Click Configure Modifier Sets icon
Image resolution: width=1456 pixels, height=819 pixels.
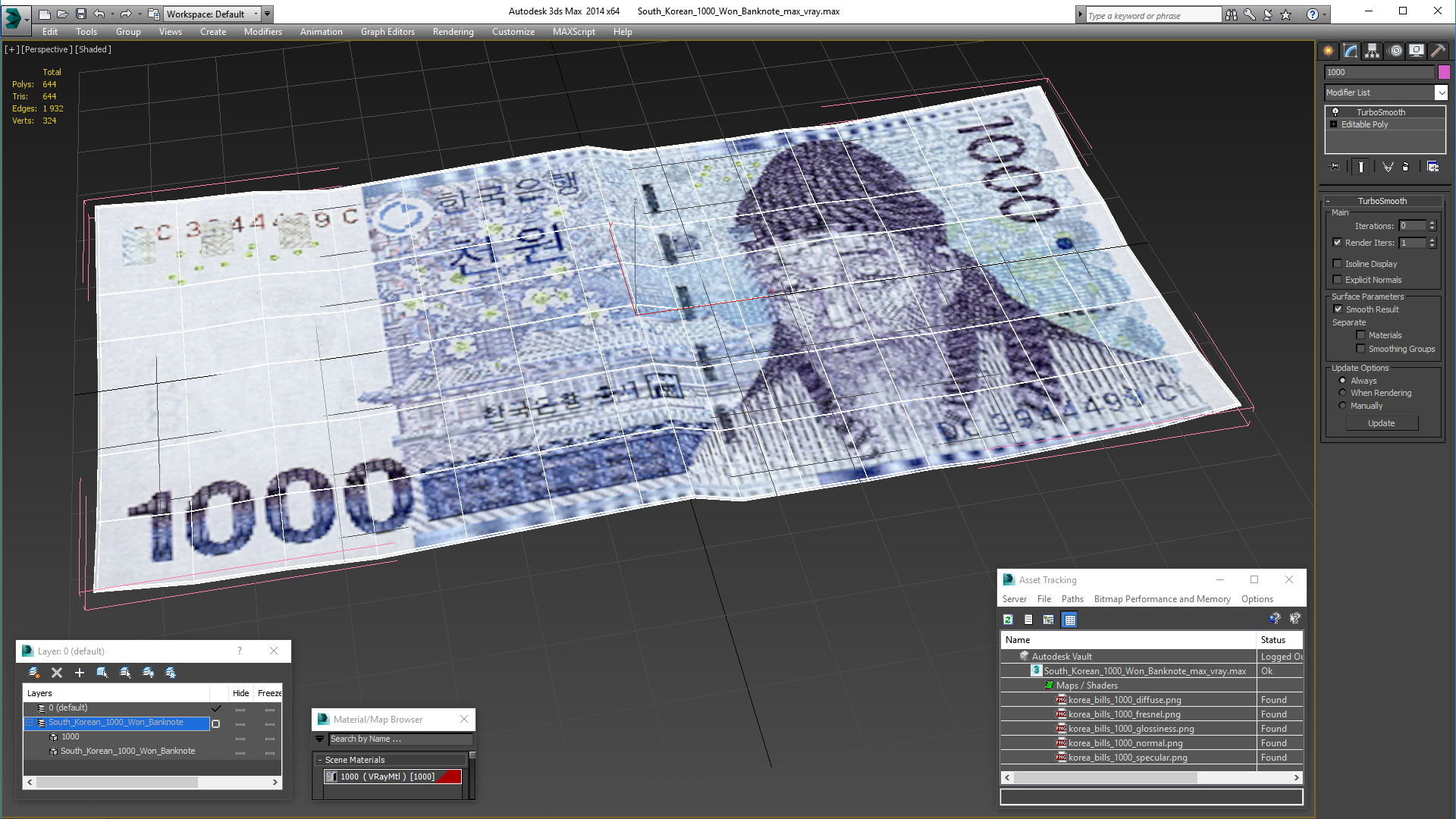point(1432,167)
